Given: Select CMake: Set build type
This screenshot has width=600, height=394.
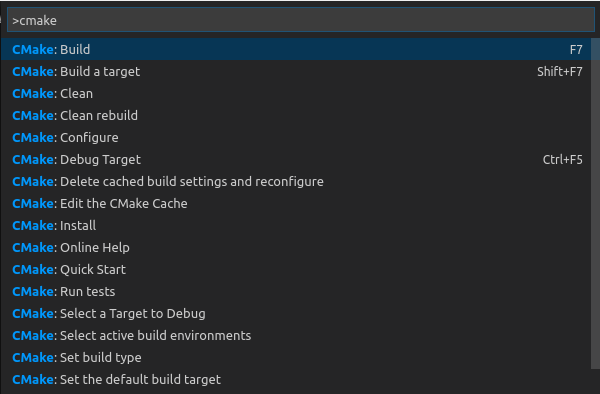Looking at the screenshot, I should tap(296, 357).
